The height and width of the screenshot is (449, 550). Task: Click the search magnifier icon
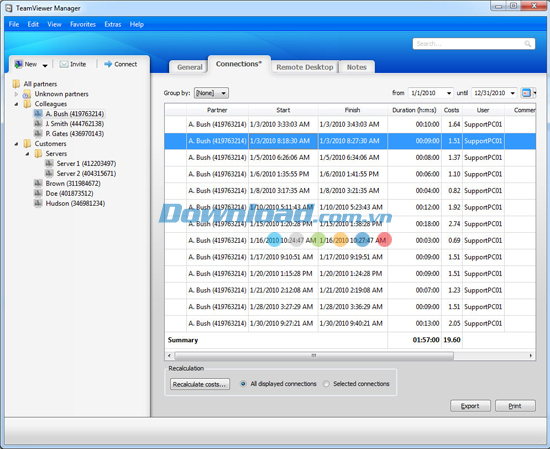[527, 43]
